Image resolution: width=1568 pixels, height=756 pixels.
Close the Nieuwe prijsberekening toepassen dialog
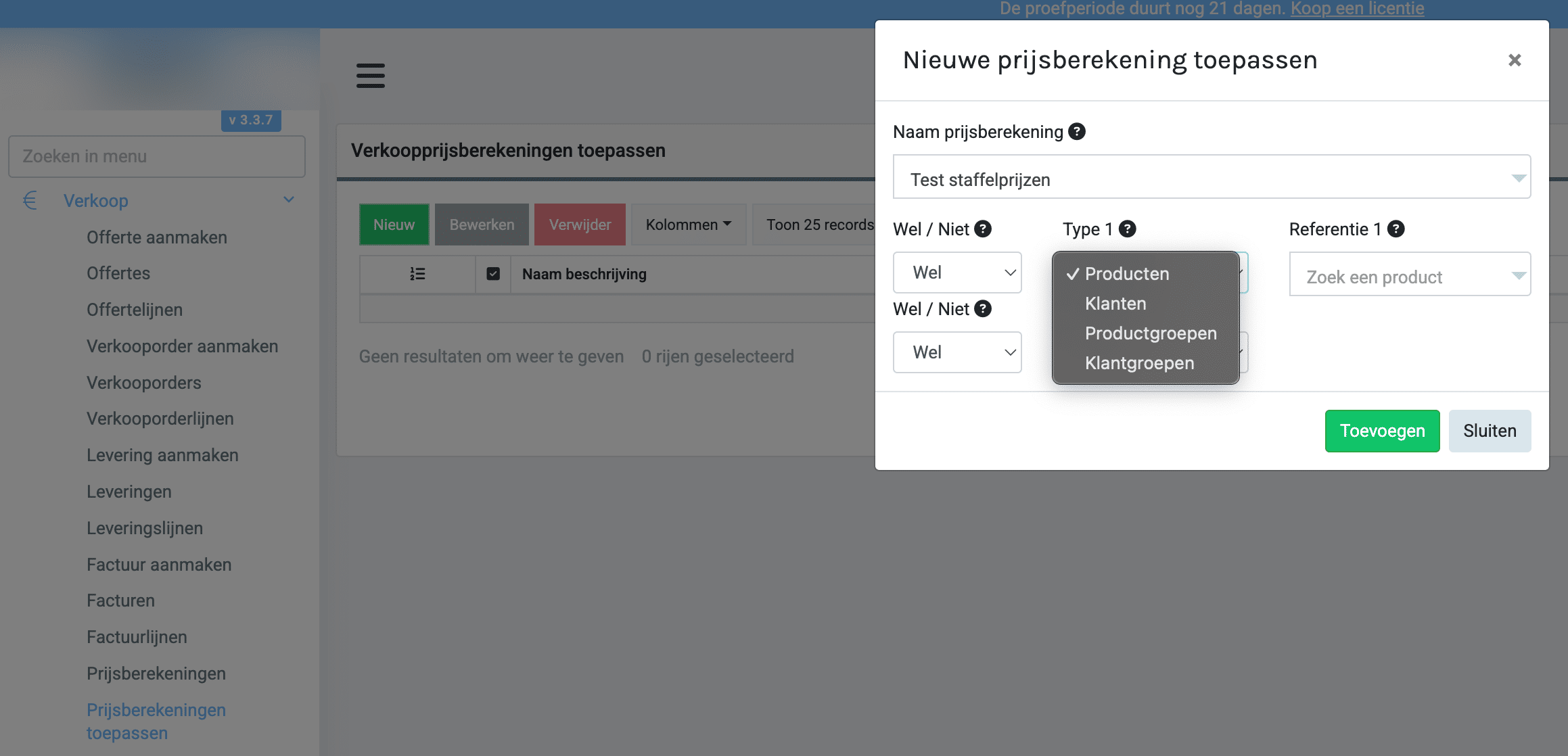1515,60
